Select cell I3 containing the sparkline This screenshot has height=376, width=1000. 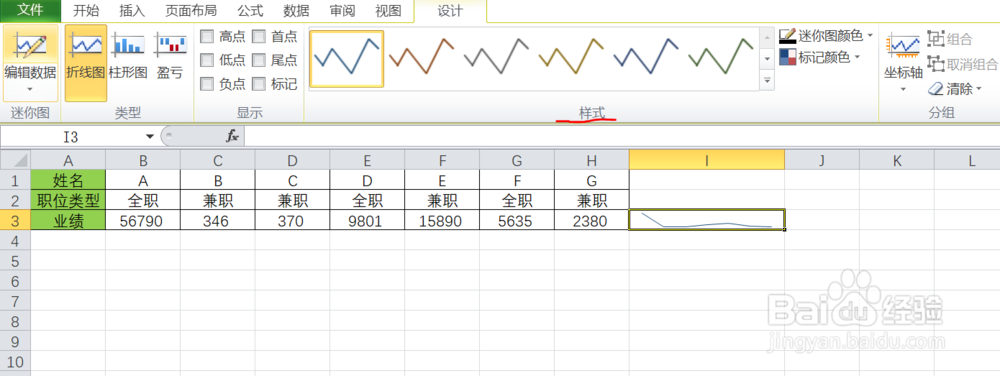[707, 220]
